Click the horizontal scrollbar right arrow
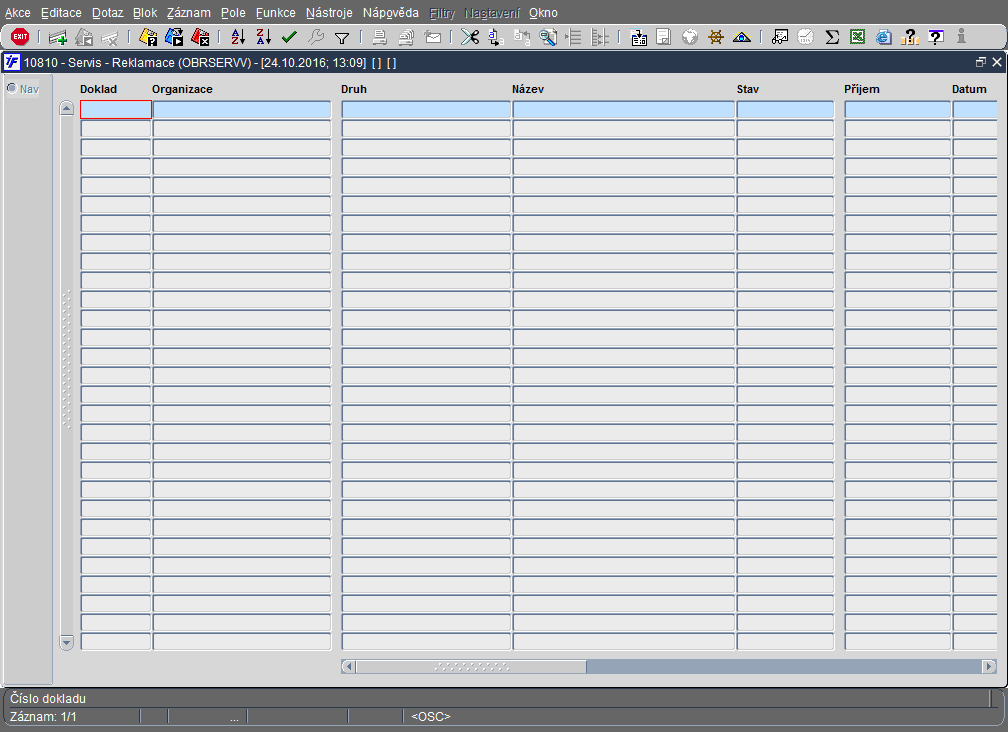1008x732 pixels. coord(989,666)
